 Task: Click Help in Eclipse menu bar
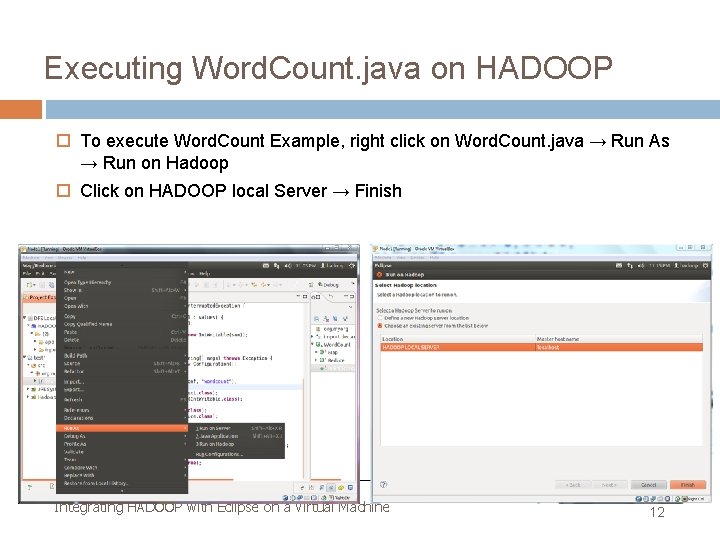tap(204, 274)
